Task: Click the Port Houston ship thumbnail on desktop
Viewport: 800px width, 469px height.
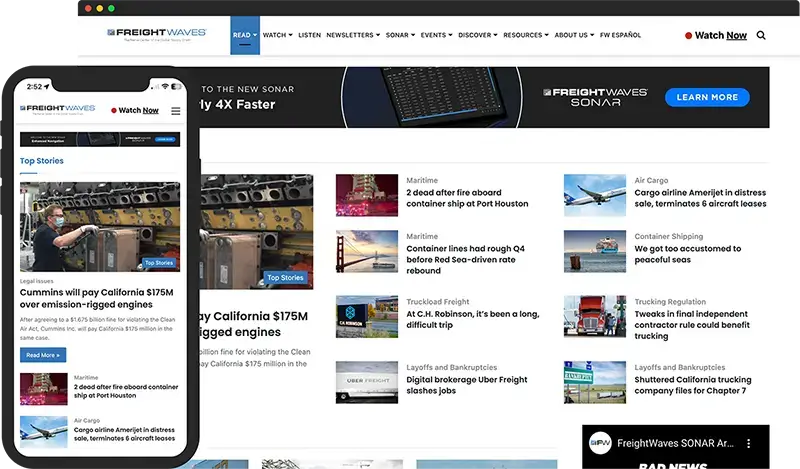Action: [367, 195]
